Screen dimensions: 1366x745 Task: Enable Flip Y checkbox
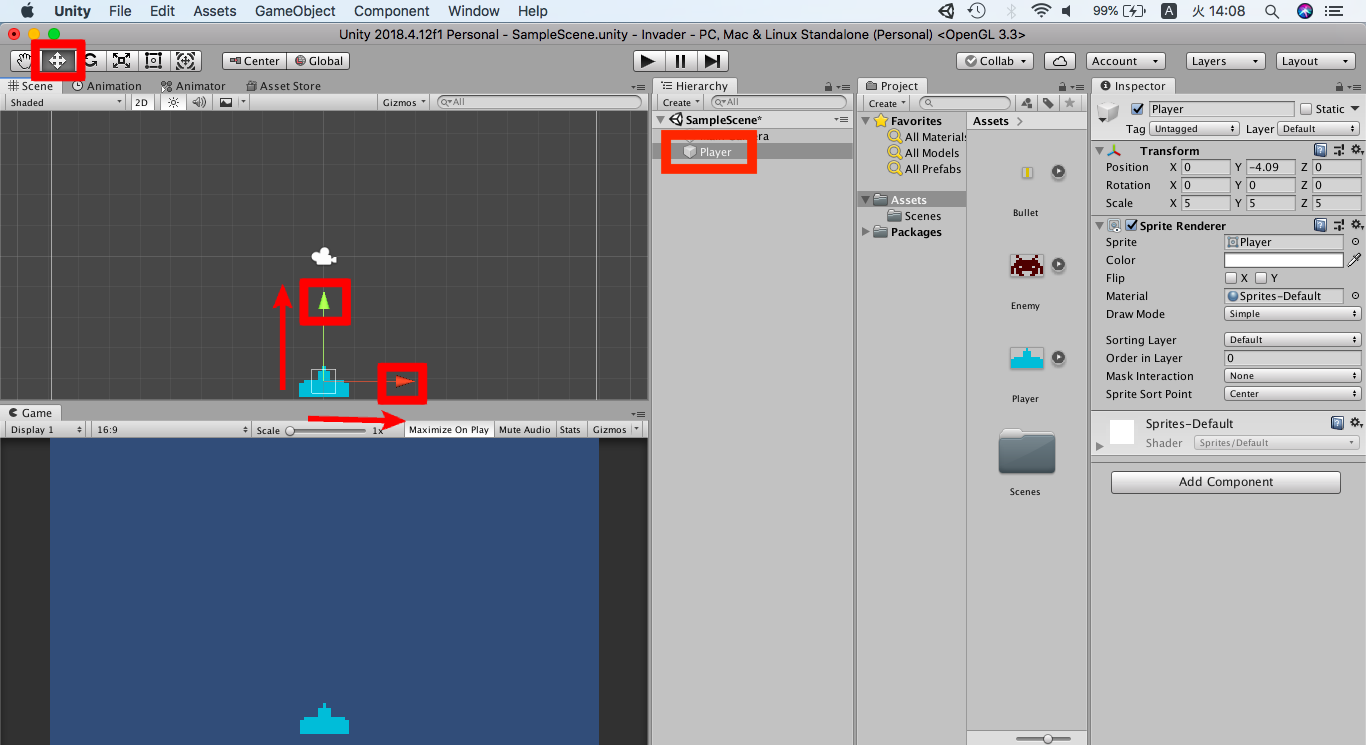(x=1261, y=278)
